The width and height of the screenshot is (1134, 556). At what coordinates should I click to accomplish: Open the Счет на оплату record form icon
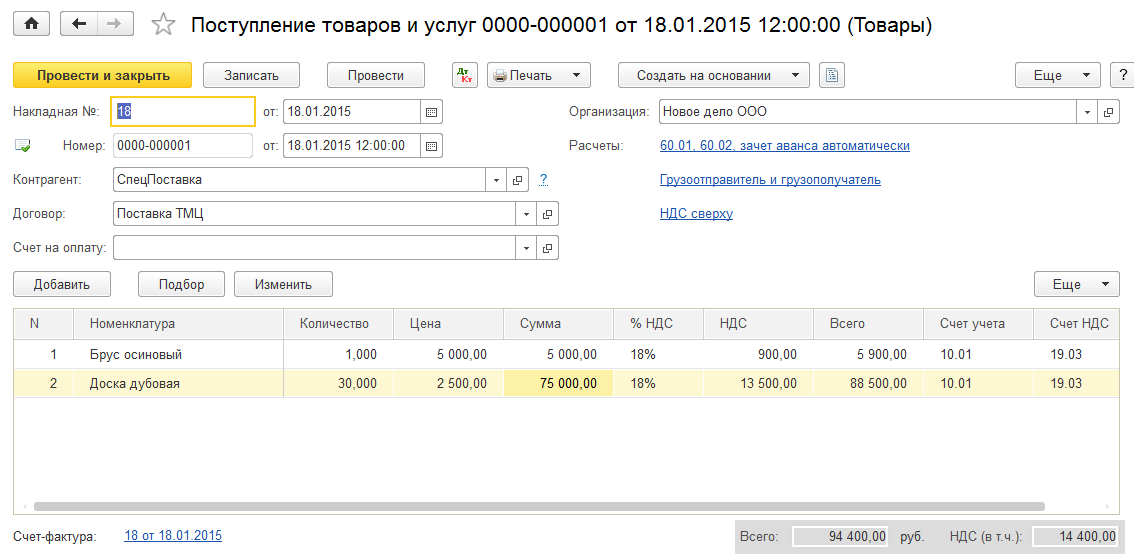tap(547, 248)
